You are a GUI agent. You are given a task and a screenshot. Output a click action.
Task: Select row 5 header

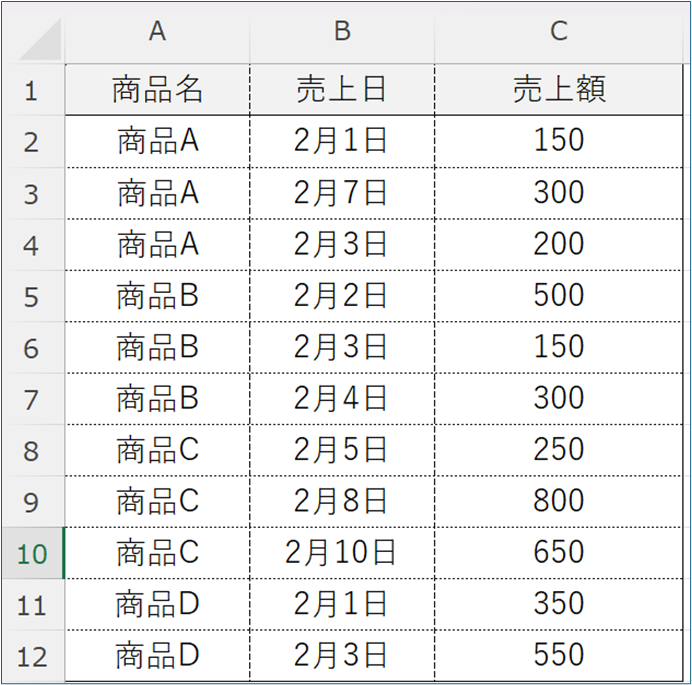coord(31,296)
